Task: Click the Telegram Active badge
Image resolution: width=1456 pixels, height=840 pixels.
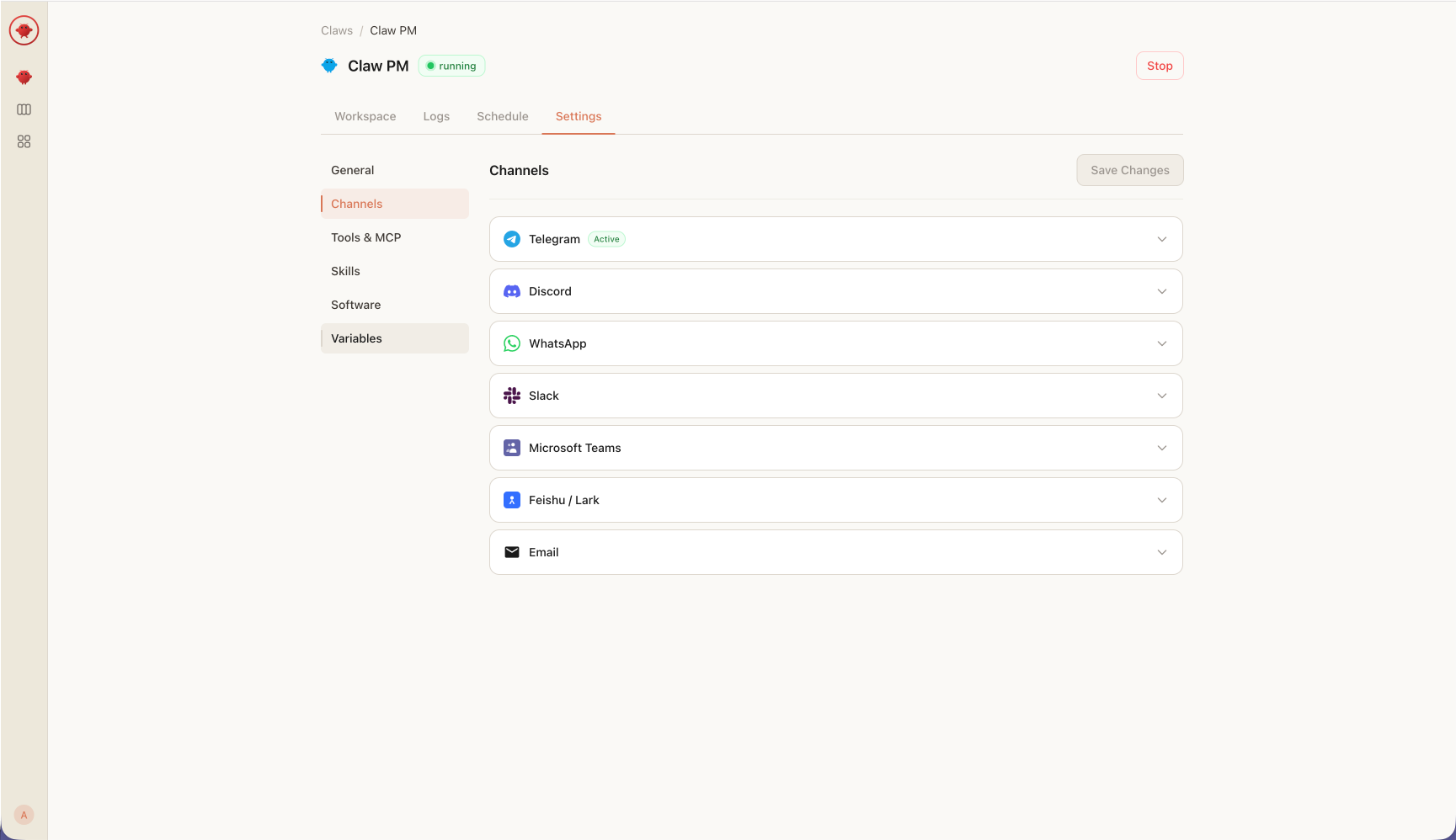Action: pos(606,239)
